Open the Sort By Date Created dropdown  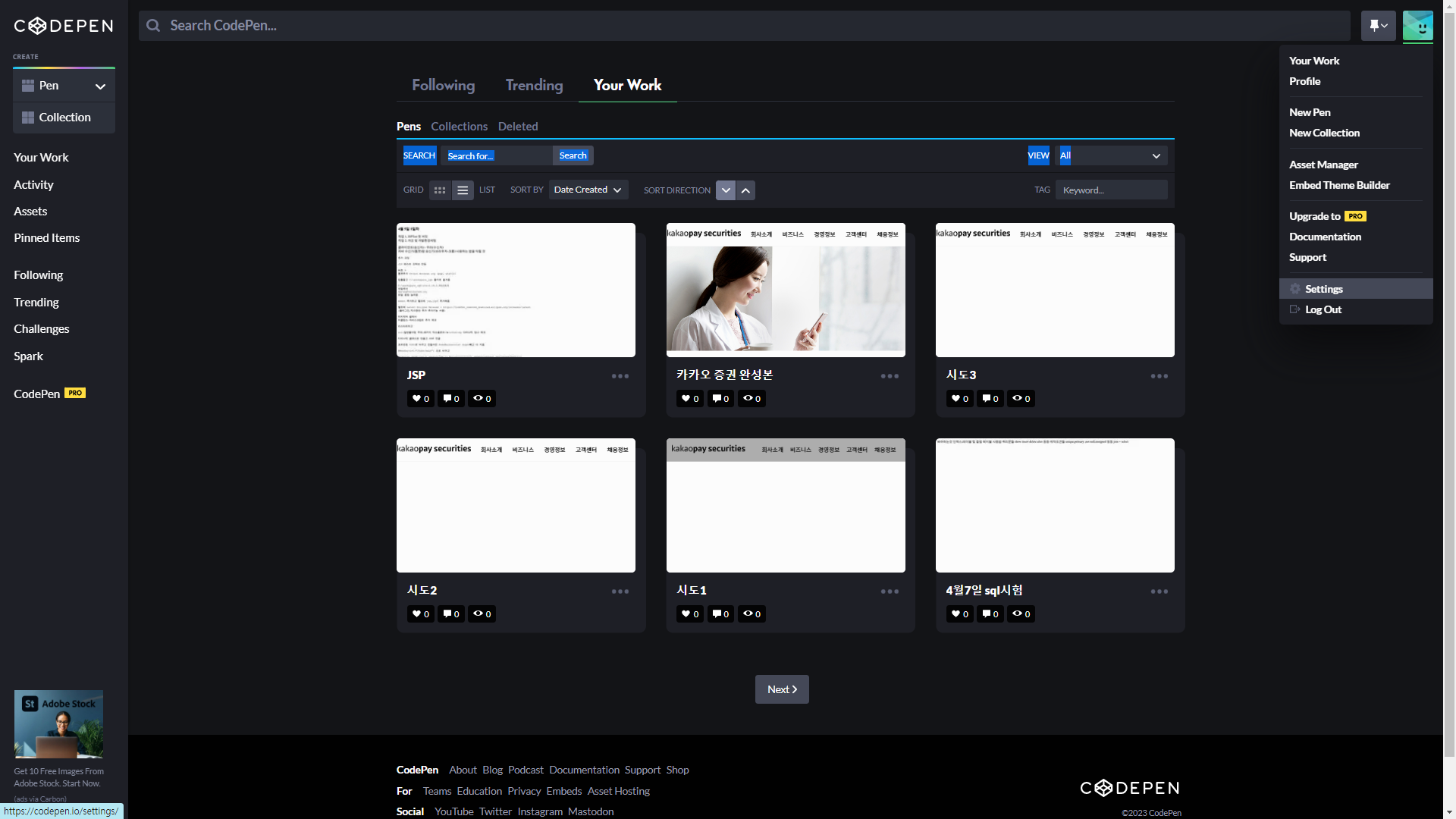(588, 190)
